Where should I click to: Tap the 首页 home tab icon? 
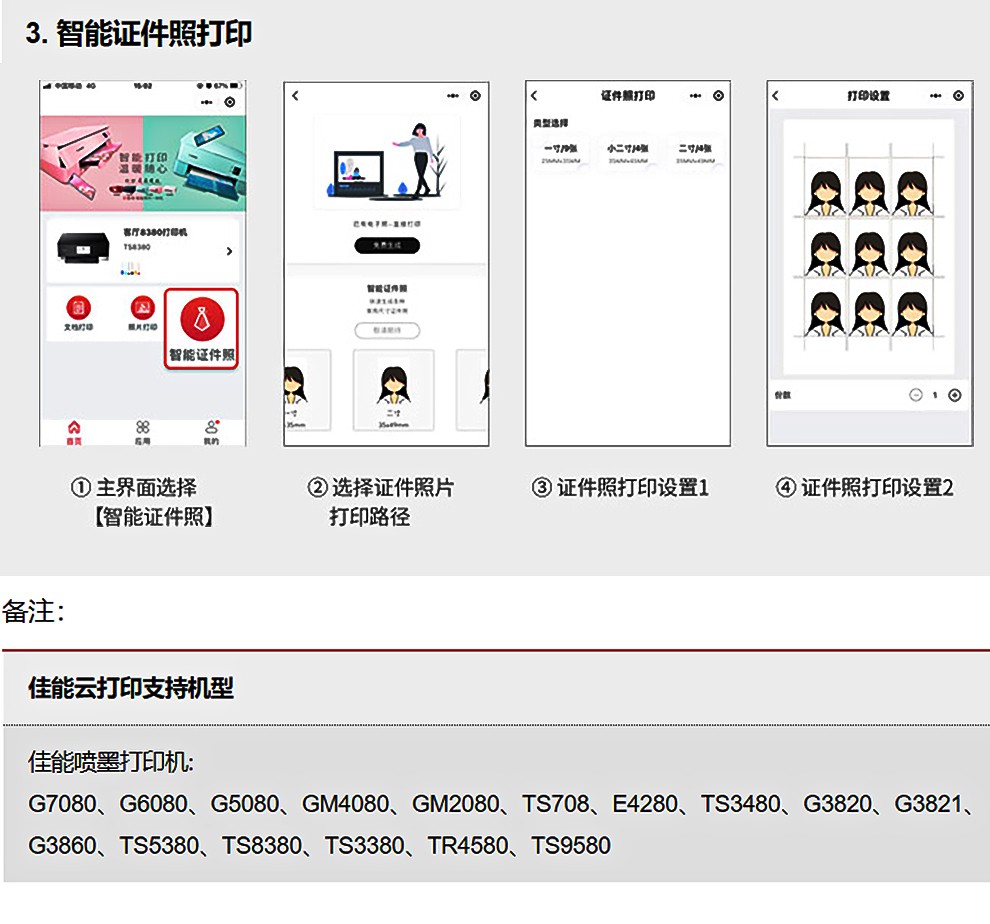(74, 428)
